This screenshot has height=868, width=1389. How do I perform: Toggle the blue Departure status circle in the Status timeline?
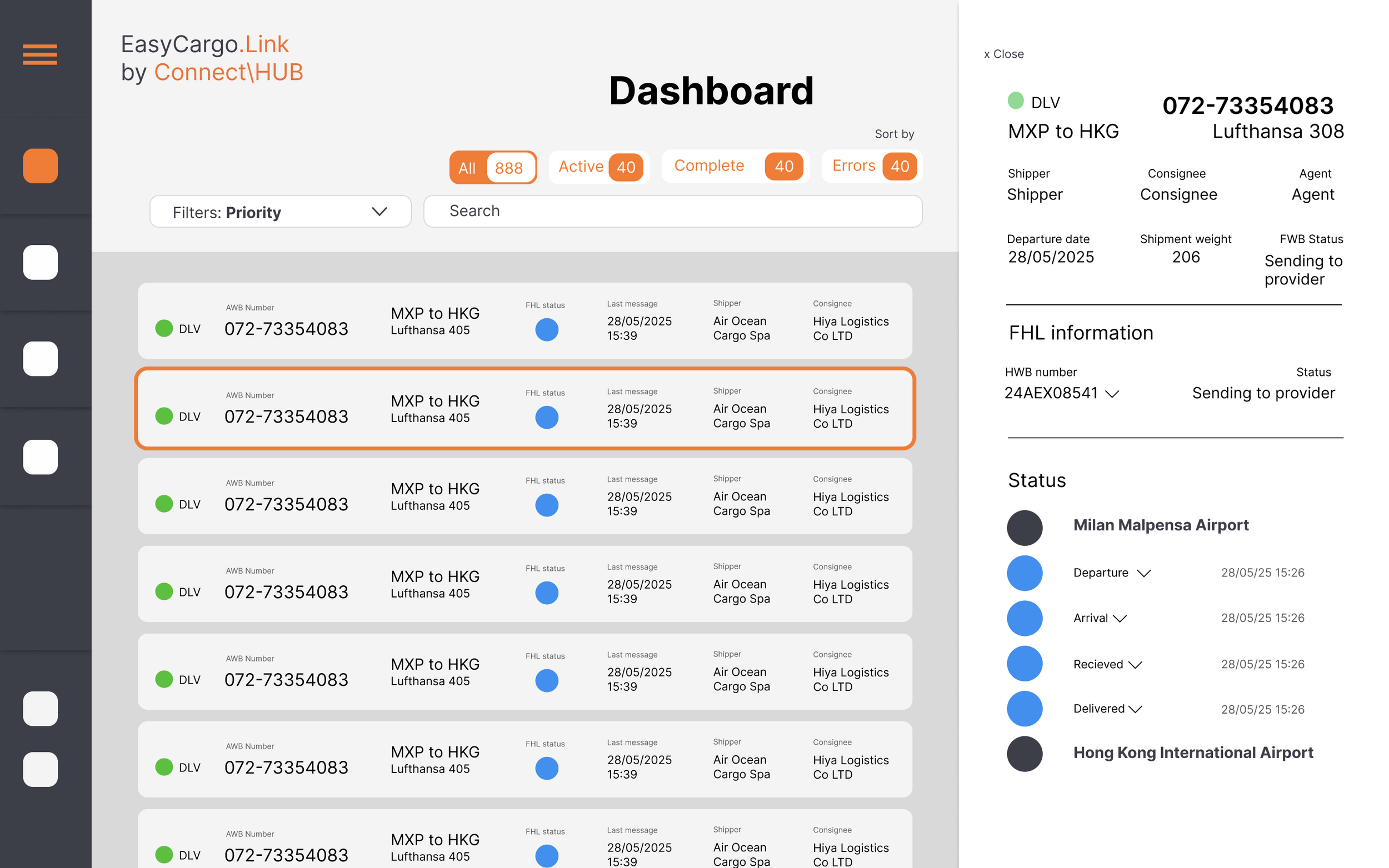click(1025, 573)
